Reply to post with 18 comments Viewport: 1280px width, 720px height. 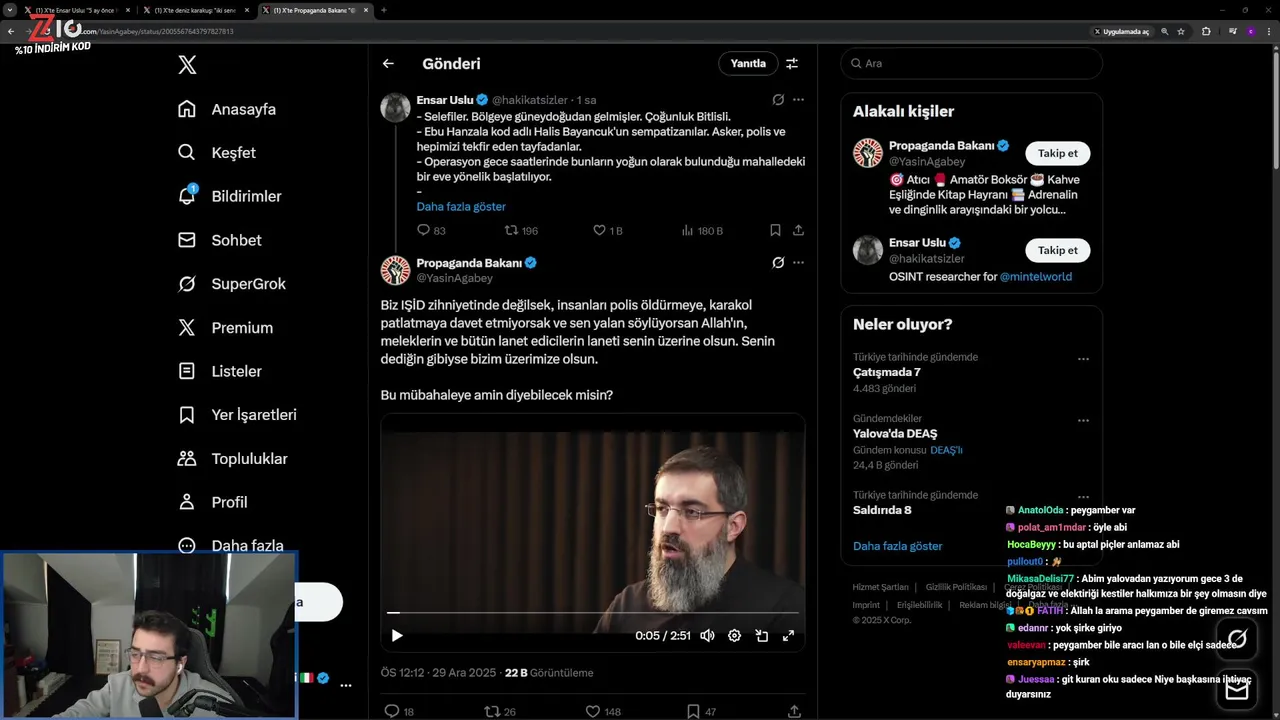click(x=398, y=712)
